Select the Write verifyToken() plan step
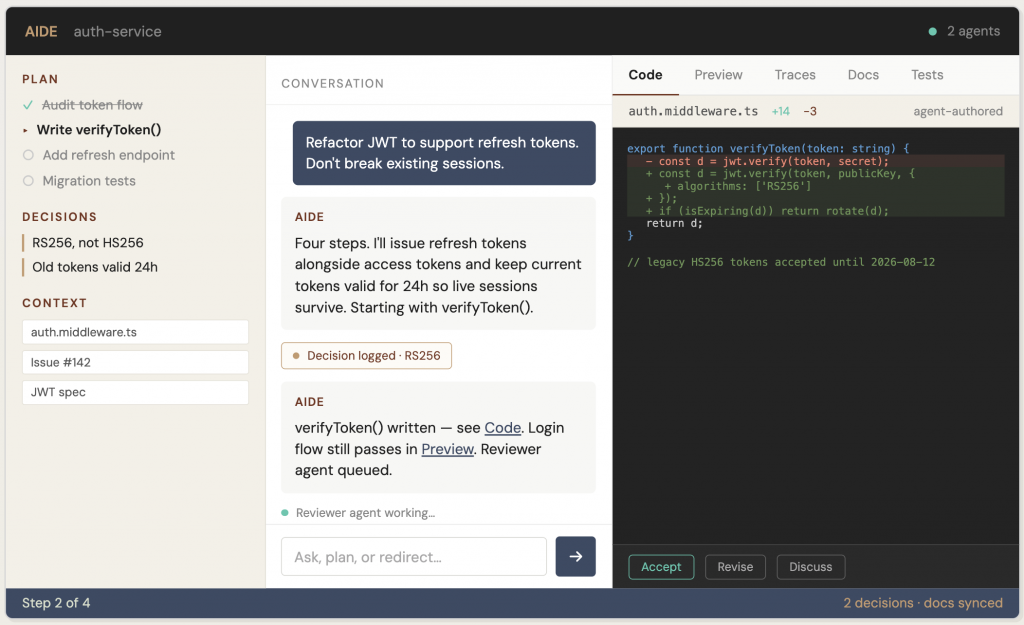The image size is (1024, 625). click(x=99, y=130)
